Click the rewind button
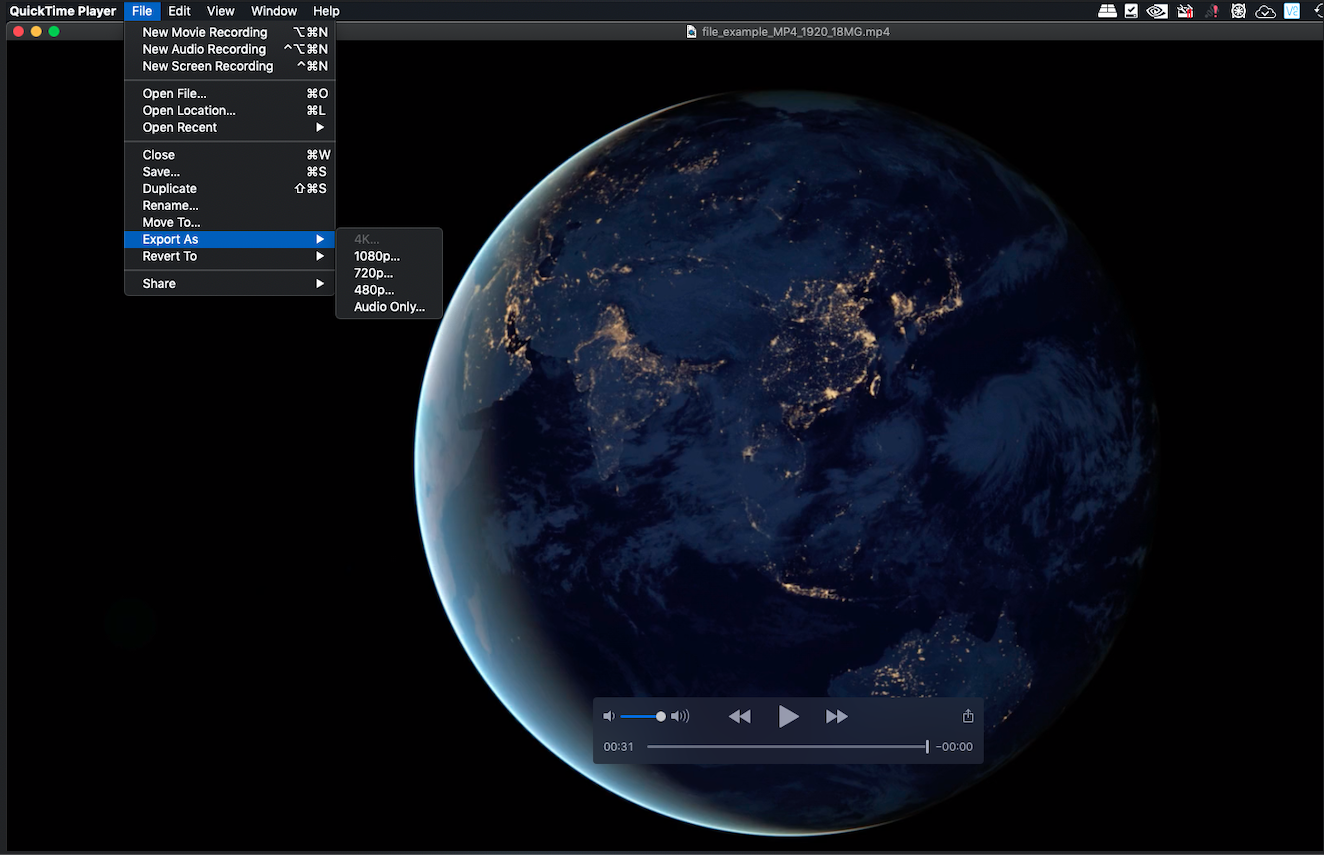Screen dimensions: 1324x855 click(x=739, y=716)
